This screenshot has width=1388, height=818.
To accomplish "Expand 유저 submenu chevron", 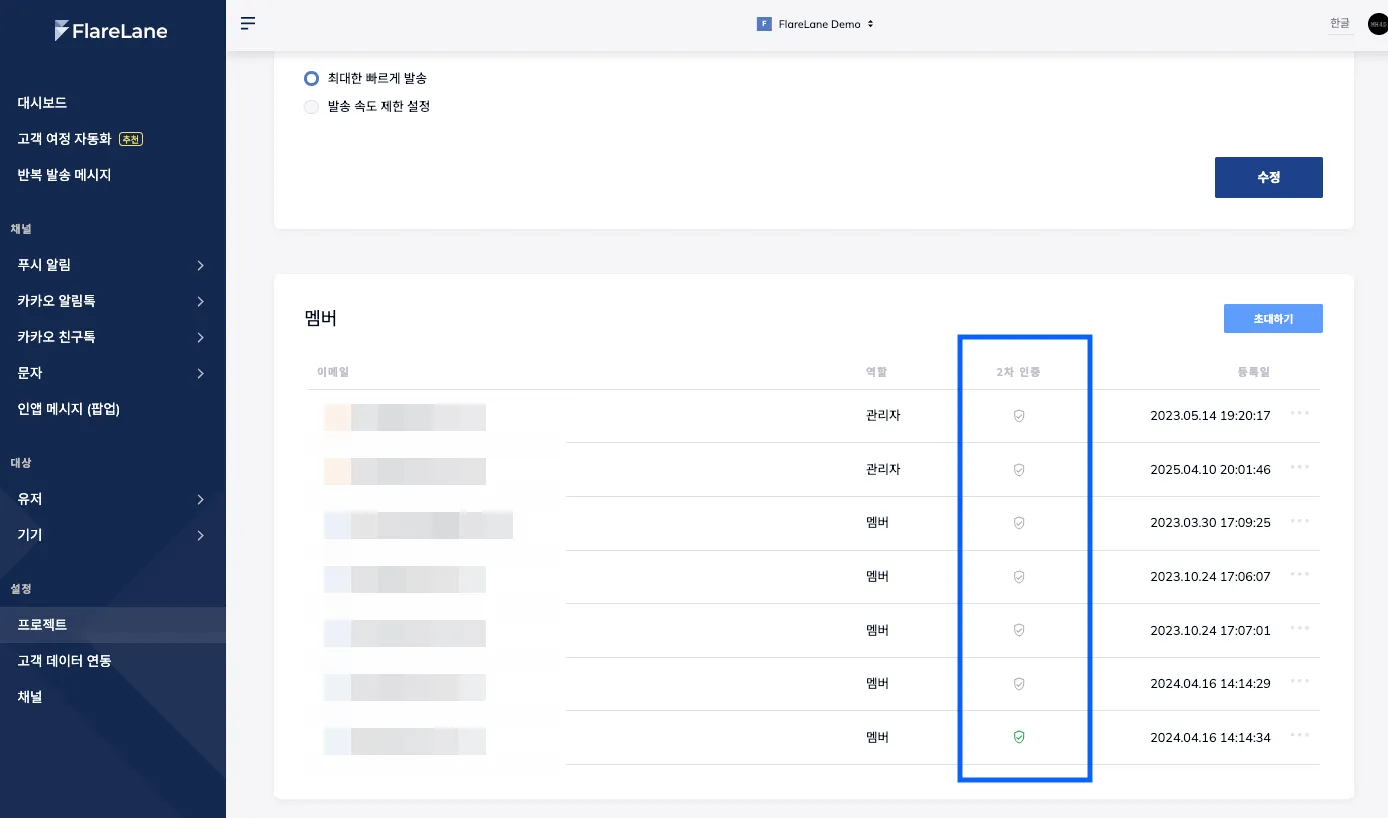I will tap(201, 499).
